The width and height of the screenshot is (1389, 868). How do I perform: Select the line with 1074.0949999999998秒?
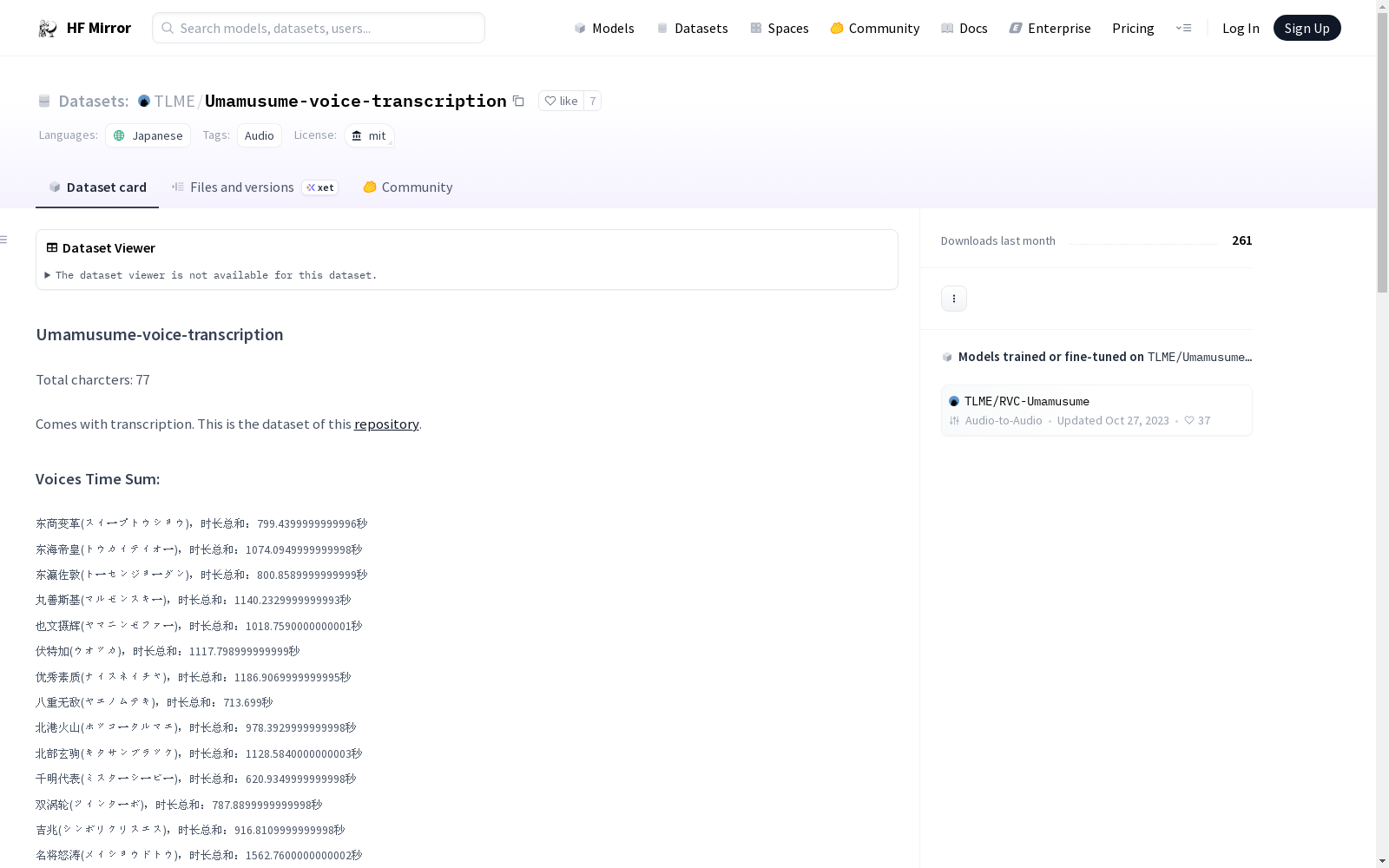(x=199, y=549)
